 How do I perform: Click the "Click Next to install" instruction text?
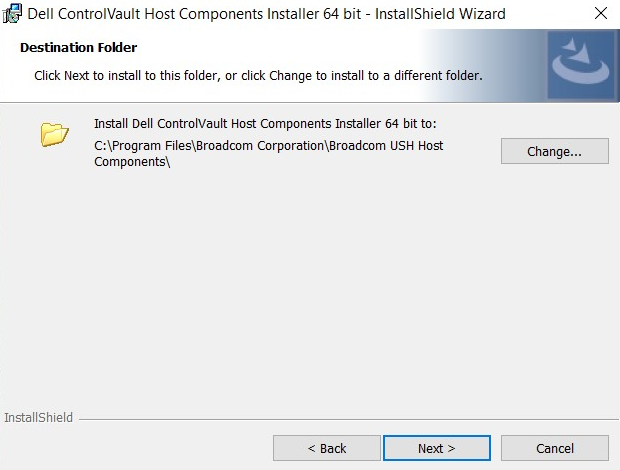pos(258,75)
